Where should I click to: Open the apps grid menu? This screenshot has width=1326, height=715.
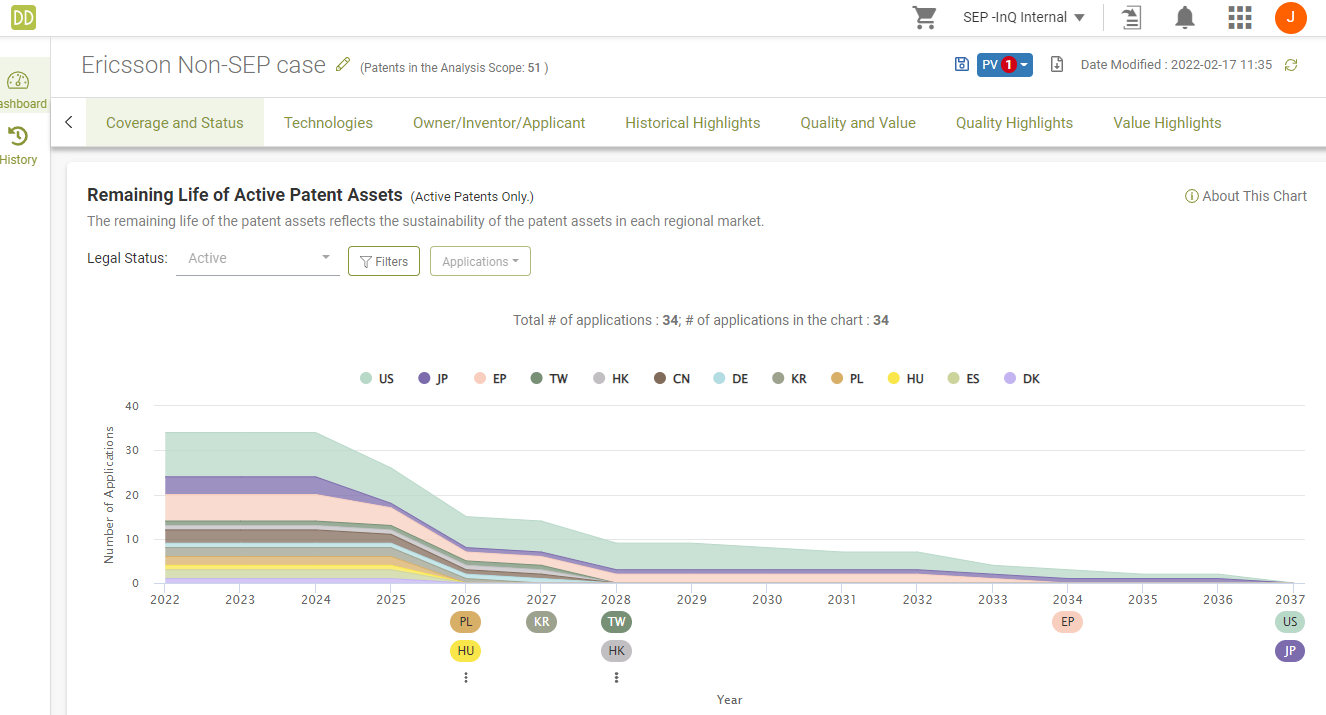point(1240,17)
